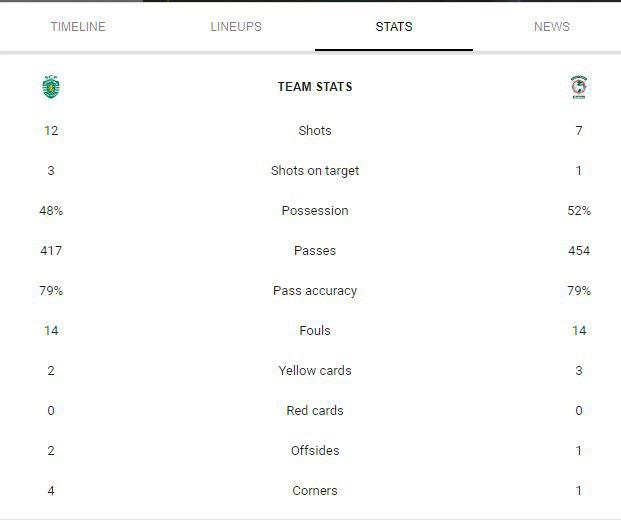Select the Pass accuracy label
Screen dimensions: 621x526
point(315,291)
